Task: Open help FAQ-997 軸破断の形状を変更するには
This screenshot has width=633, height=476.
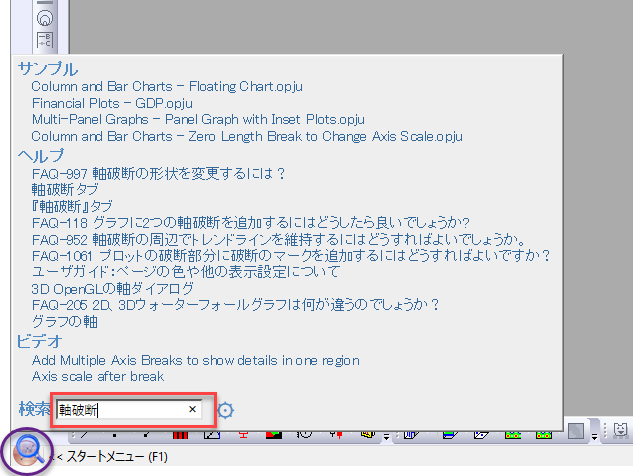Action: (158, 174)
